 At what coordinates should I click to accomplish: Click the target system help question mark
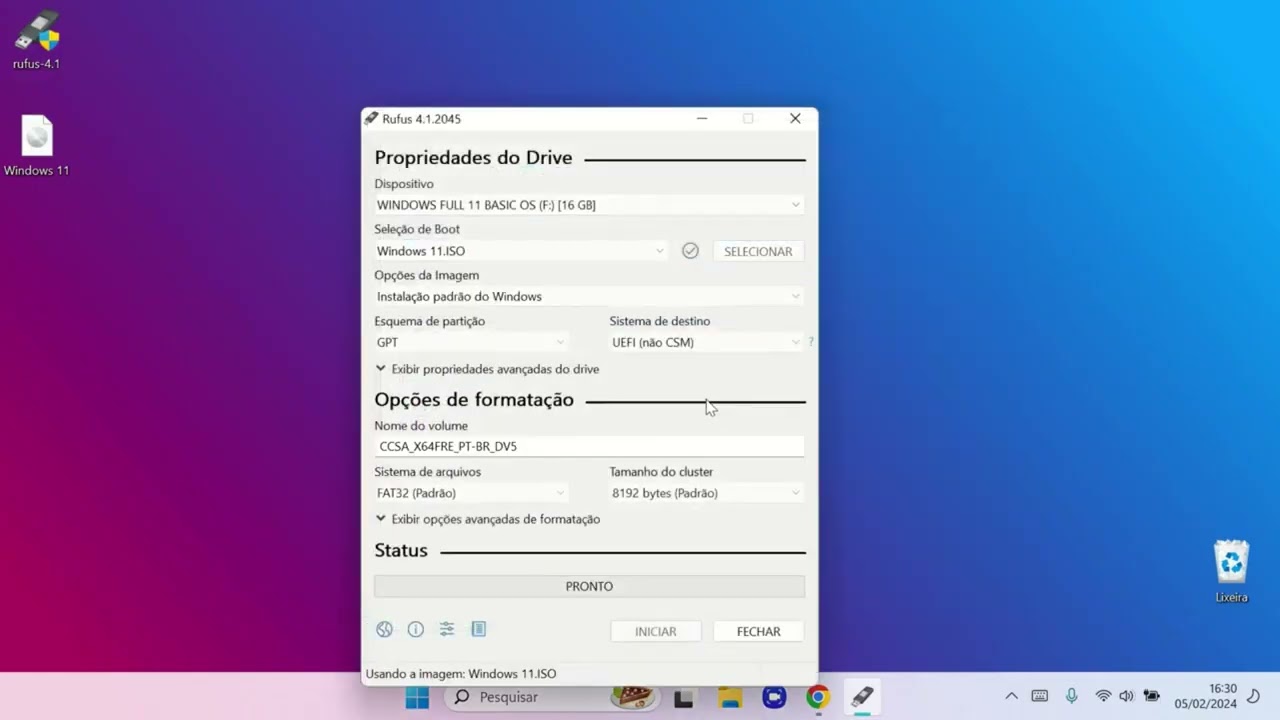click(x=810, y=342)
